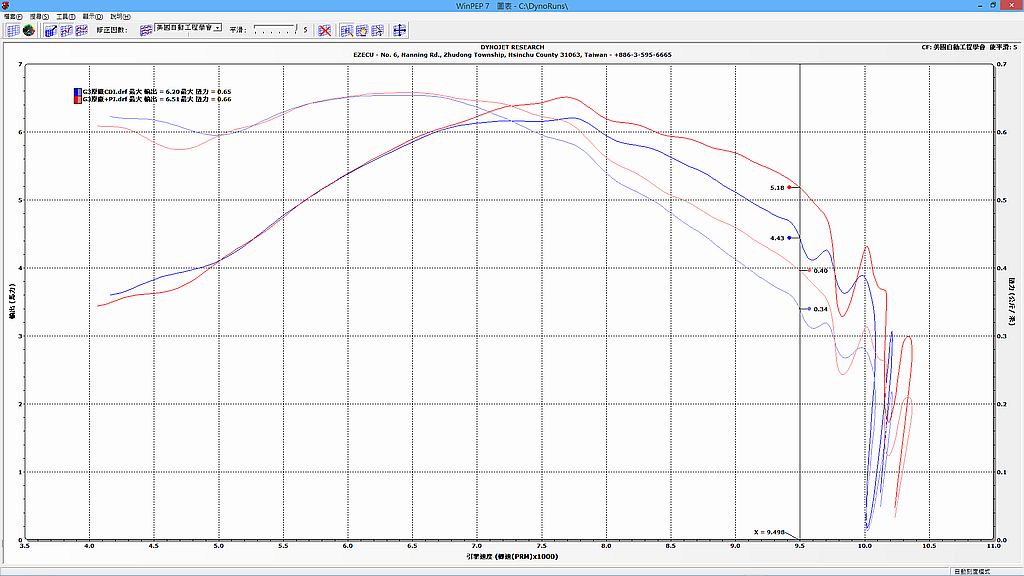The image size is (1024, 576).
Task: Toggle the crosshair cursor tool
Action: [x=399, y=31]
